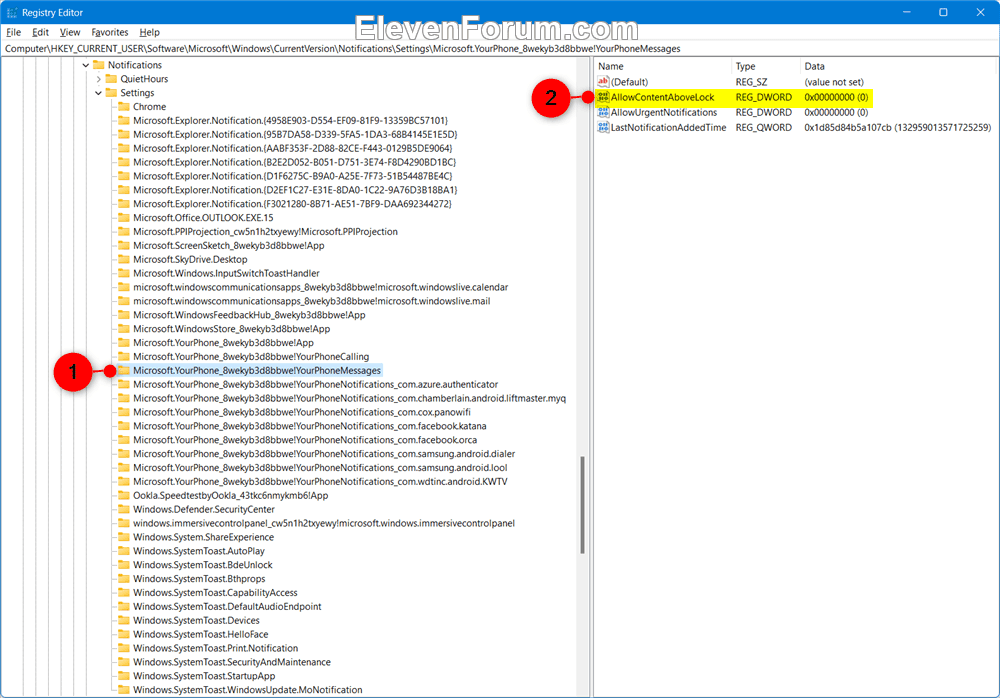Image resolution: width=1000 pixels, height=698 pixels.
Task: Click the Microsoft.ScreenSketch folder icon
Action: click(x=124, y=246)
